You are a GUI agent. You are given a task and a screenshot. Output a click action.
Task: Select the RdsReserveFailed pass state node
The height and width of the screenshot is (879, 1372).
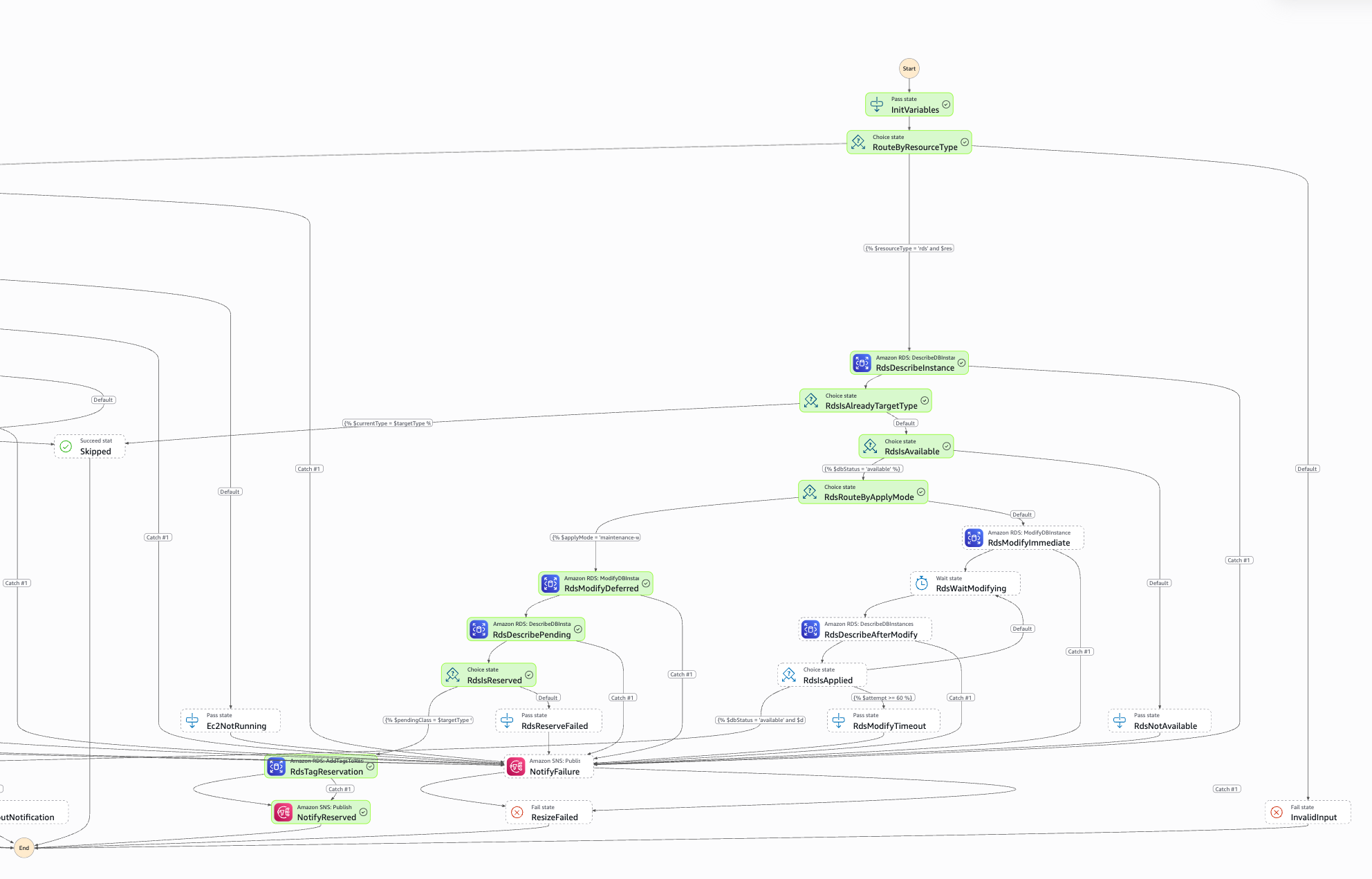[549, 721]
